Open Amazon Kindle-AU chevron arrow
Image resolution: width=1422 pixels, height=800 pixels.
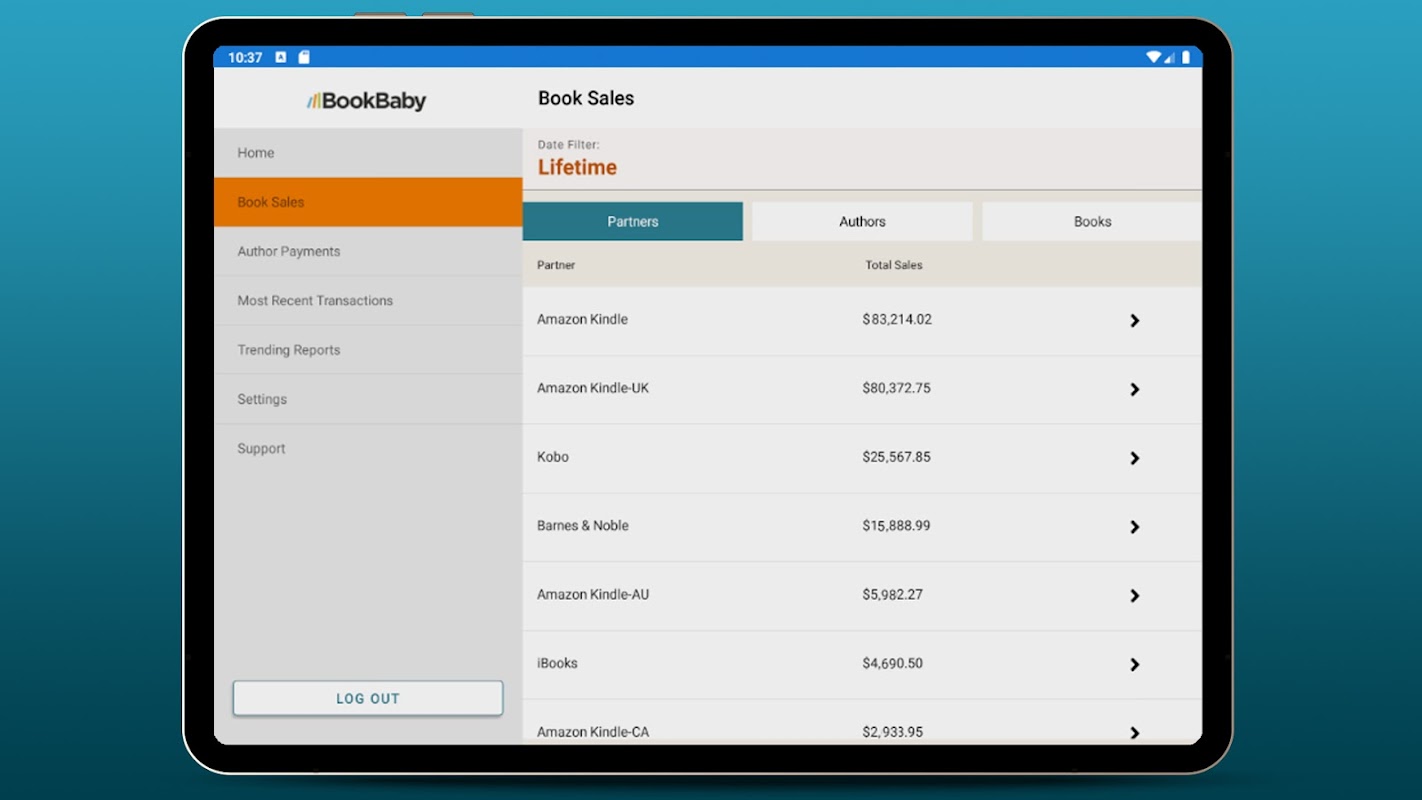click(x=1134, y=596)
